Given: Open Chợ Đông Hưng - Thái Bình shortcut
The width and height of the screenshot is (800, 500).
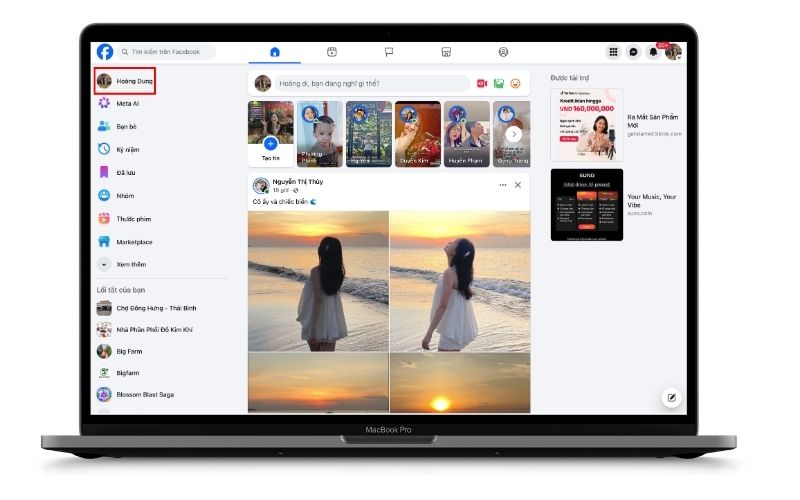Looking at the screenshot, I should (x=147, y=308).
